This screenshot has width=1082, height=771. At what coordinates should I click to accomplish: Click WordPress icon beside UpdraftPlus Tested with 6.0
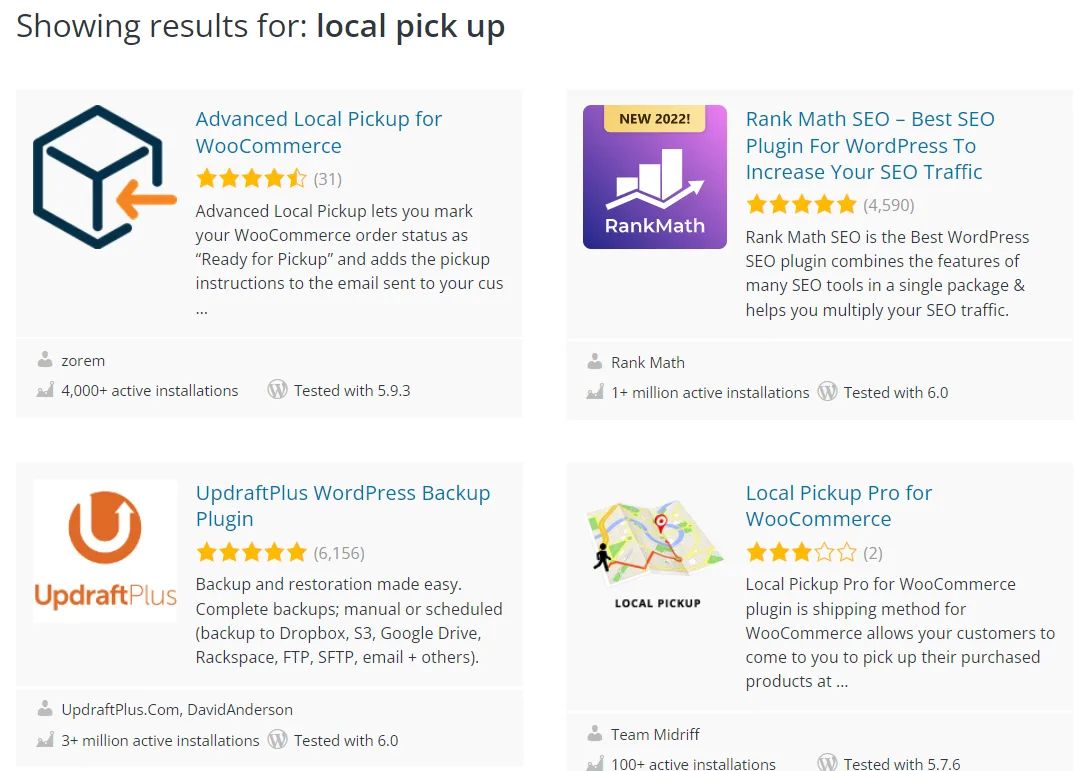(277, 740)
